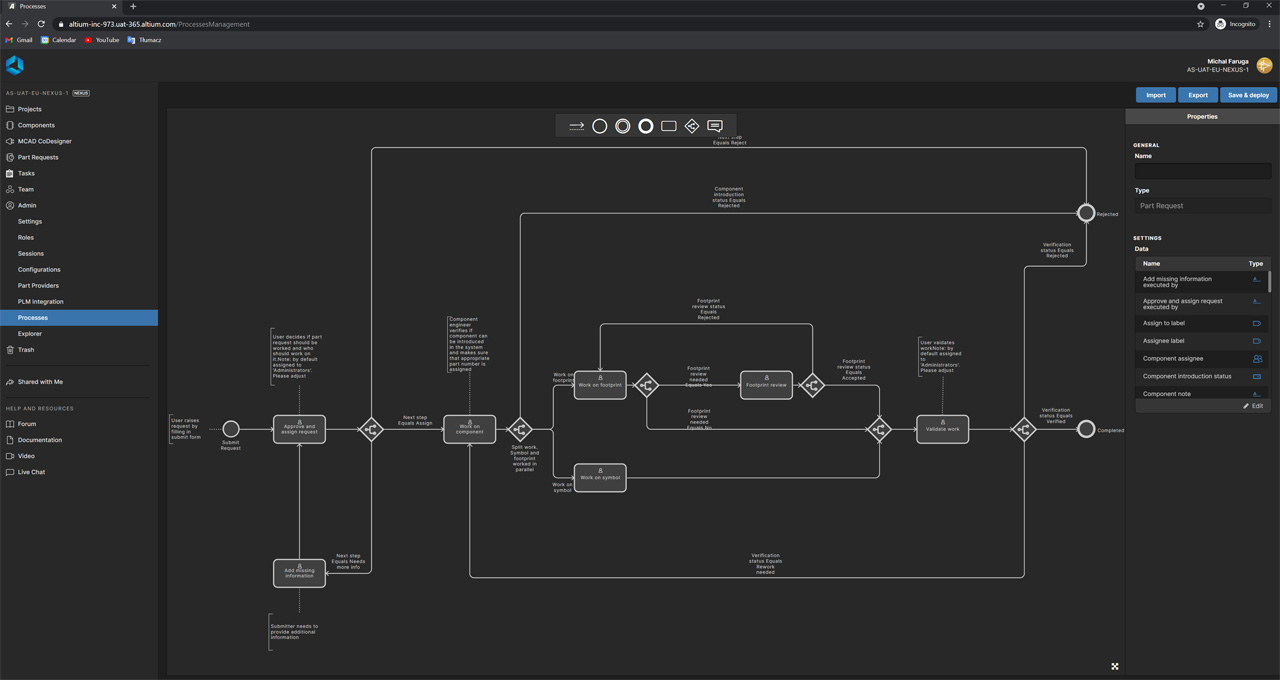Select the task rectangle tool
1280x680 pixels.
tap(669, 126)
